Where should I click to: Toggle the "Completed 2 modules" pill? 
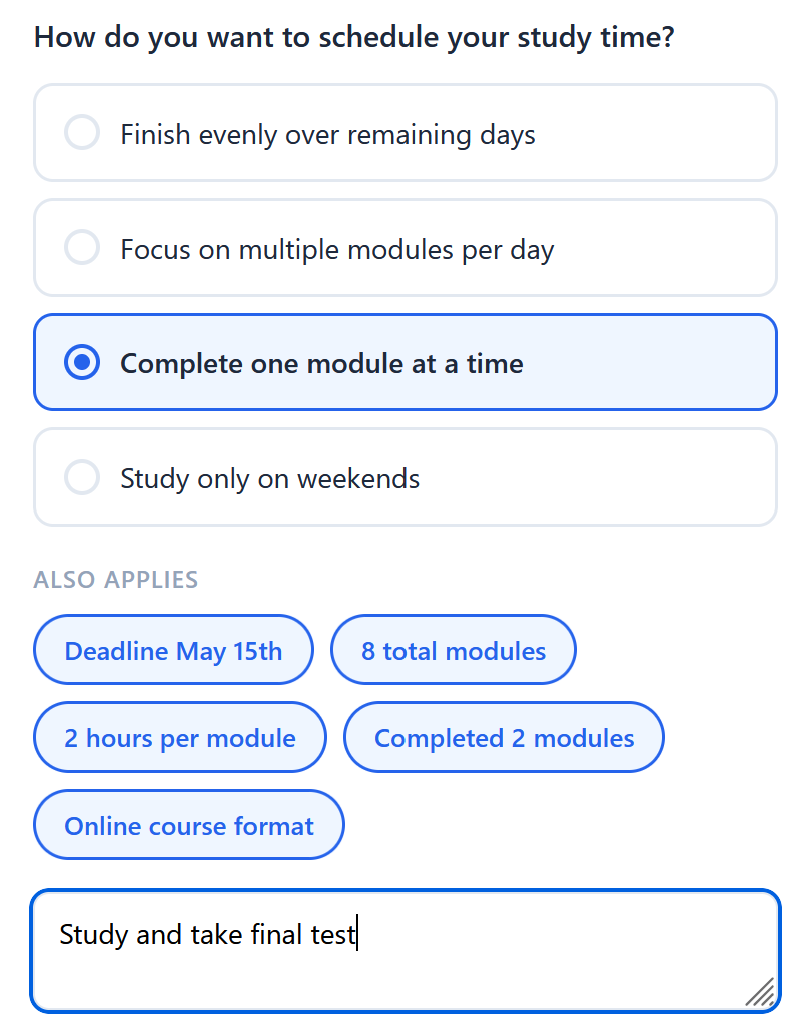pyautogui.click(x=503, y=737)
